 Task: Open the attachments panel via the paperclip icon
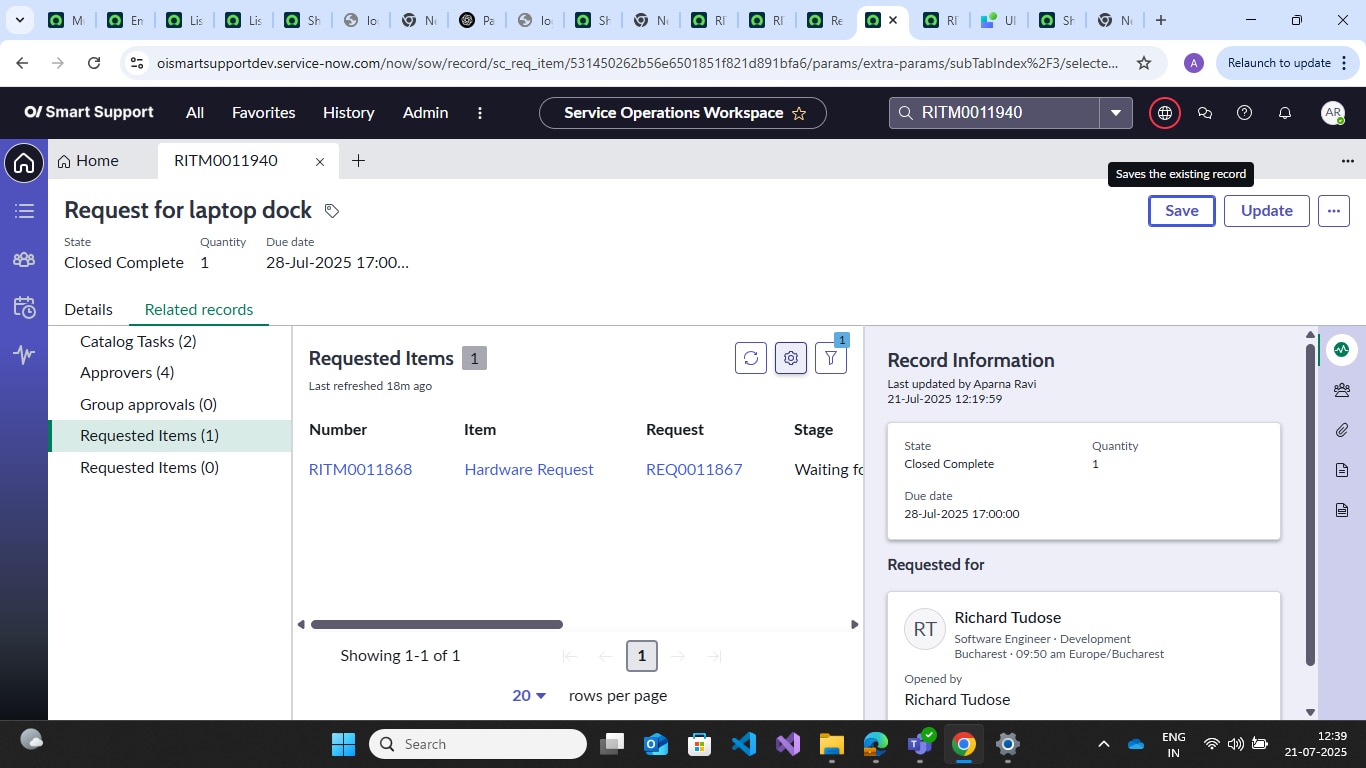(1342, 430)
